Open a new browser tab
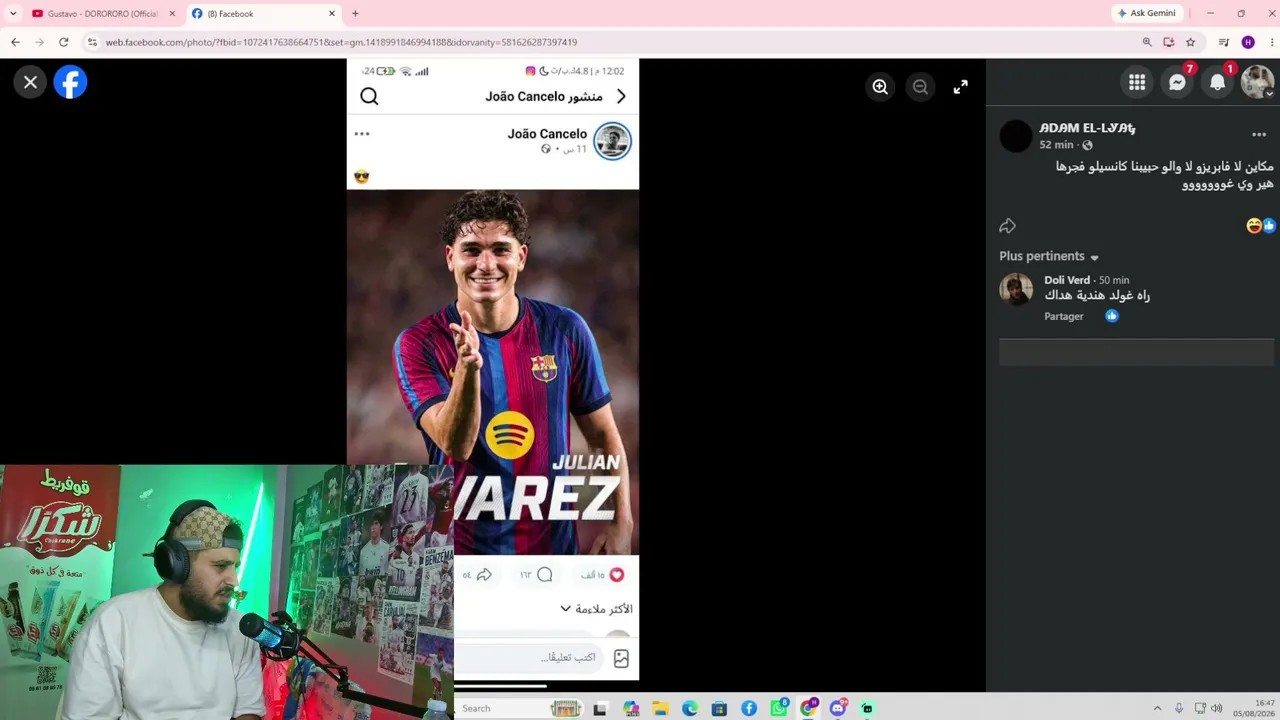The width and height of the screenshot is (1280, 720). point(355,14)
